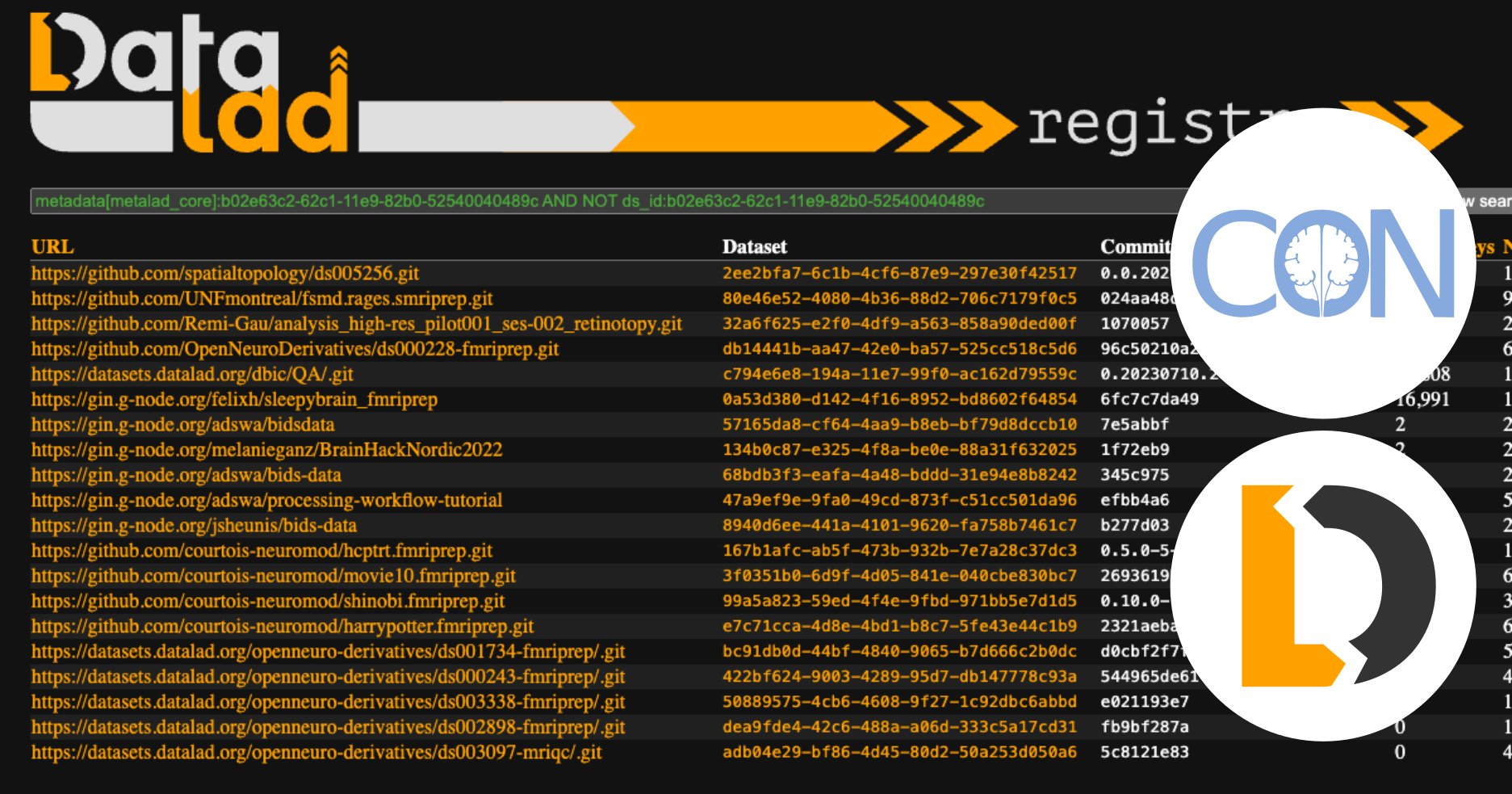Open openneuro-derivatives/ds000243-fmriprep link
The width and height of the screenshot is (1512, 794).
[x=329, y=676]
